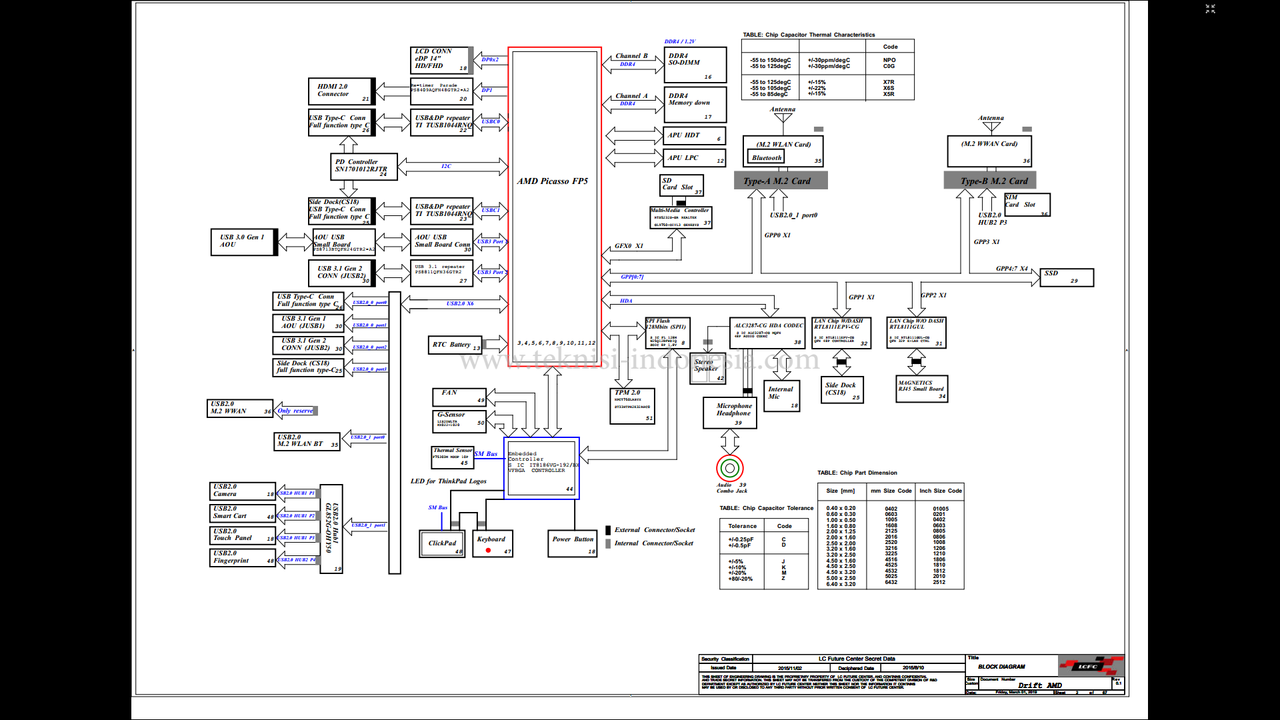The width and height of the screenshot is (1280, 720).
Task: Select the USB2.0 Fingerprint block
Action: tap(243, 558)
